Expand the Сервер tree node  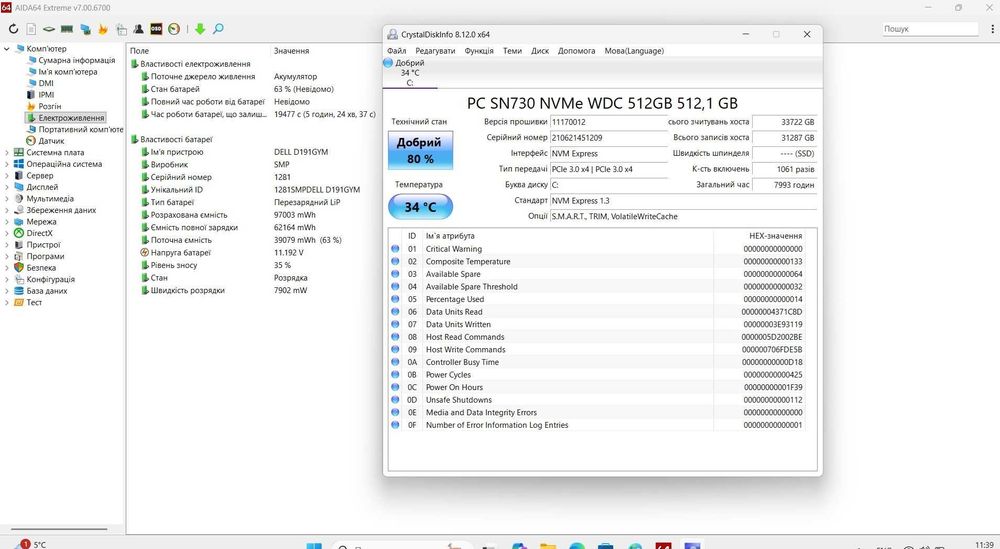pyautogui.click(x=6, y=175)
